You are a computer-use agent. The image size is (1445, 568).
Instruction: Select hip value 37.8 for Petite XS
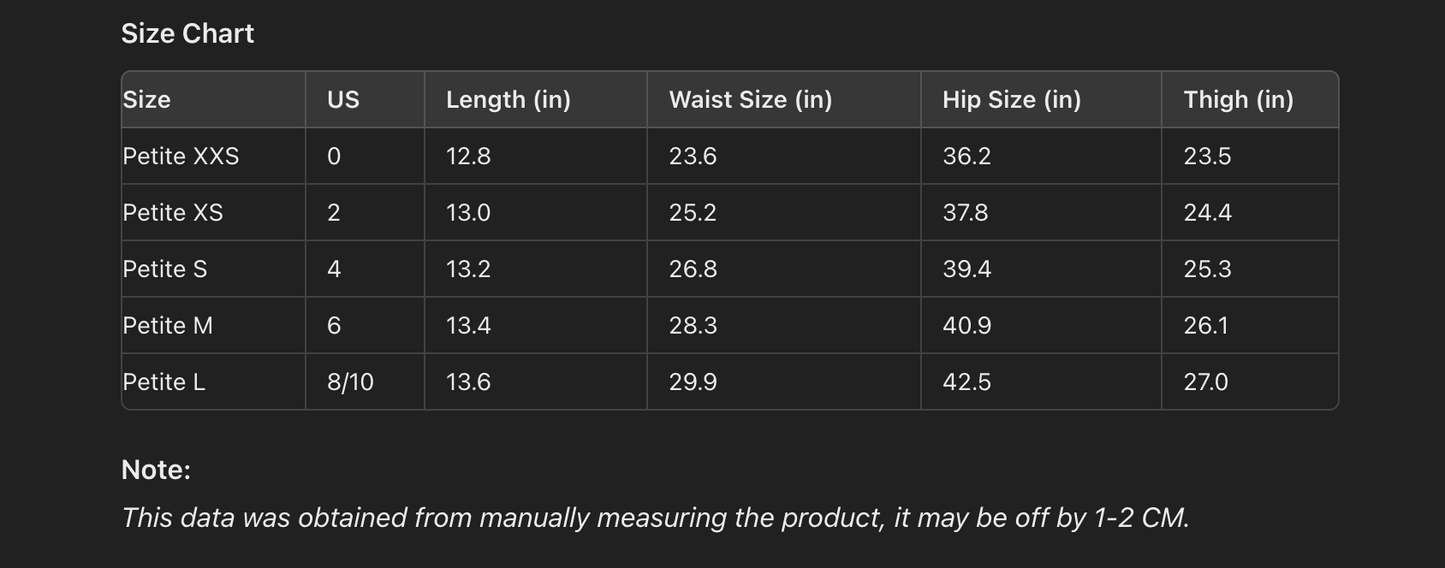(x=966, y=213)
